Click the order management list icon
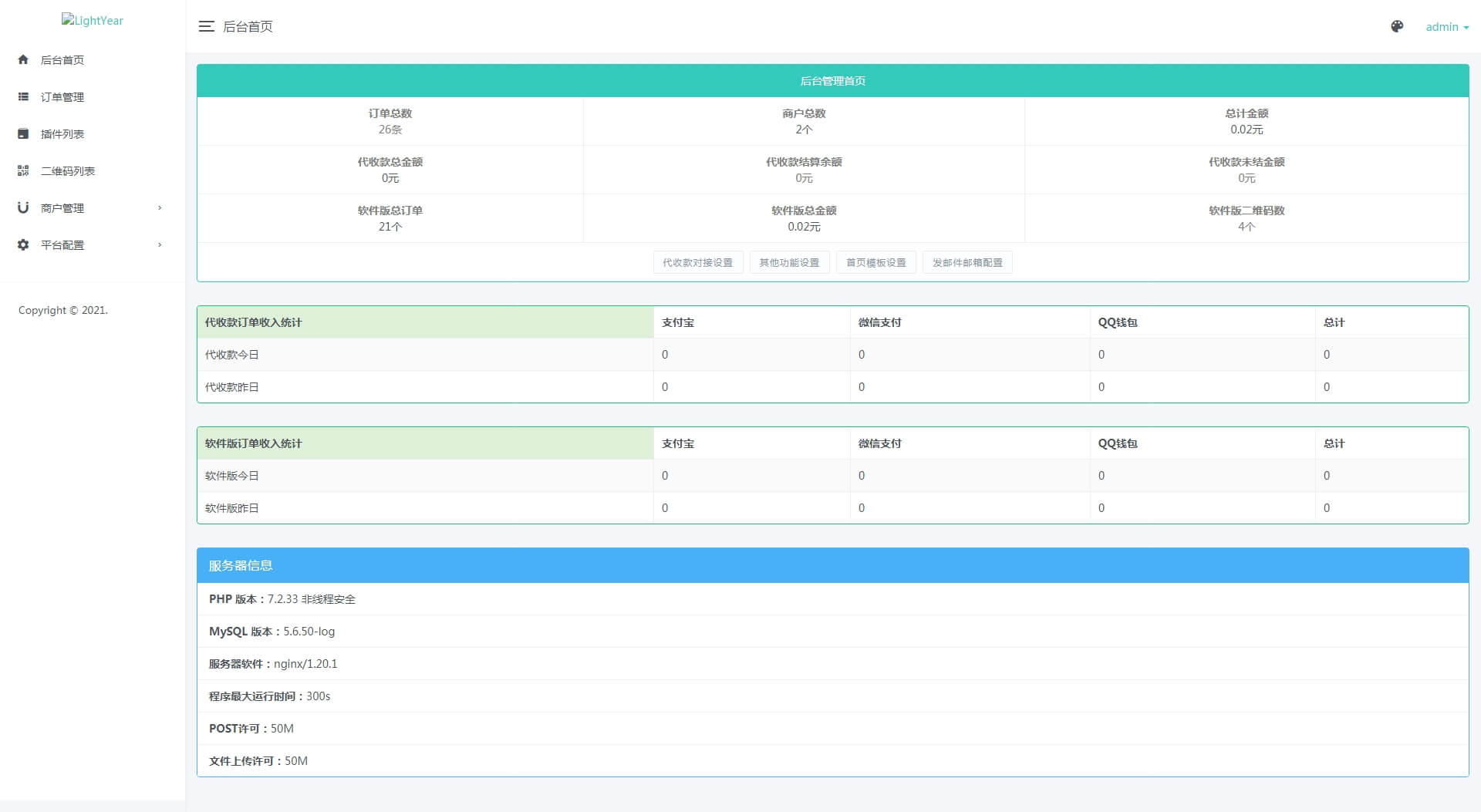 click(23, 96)
